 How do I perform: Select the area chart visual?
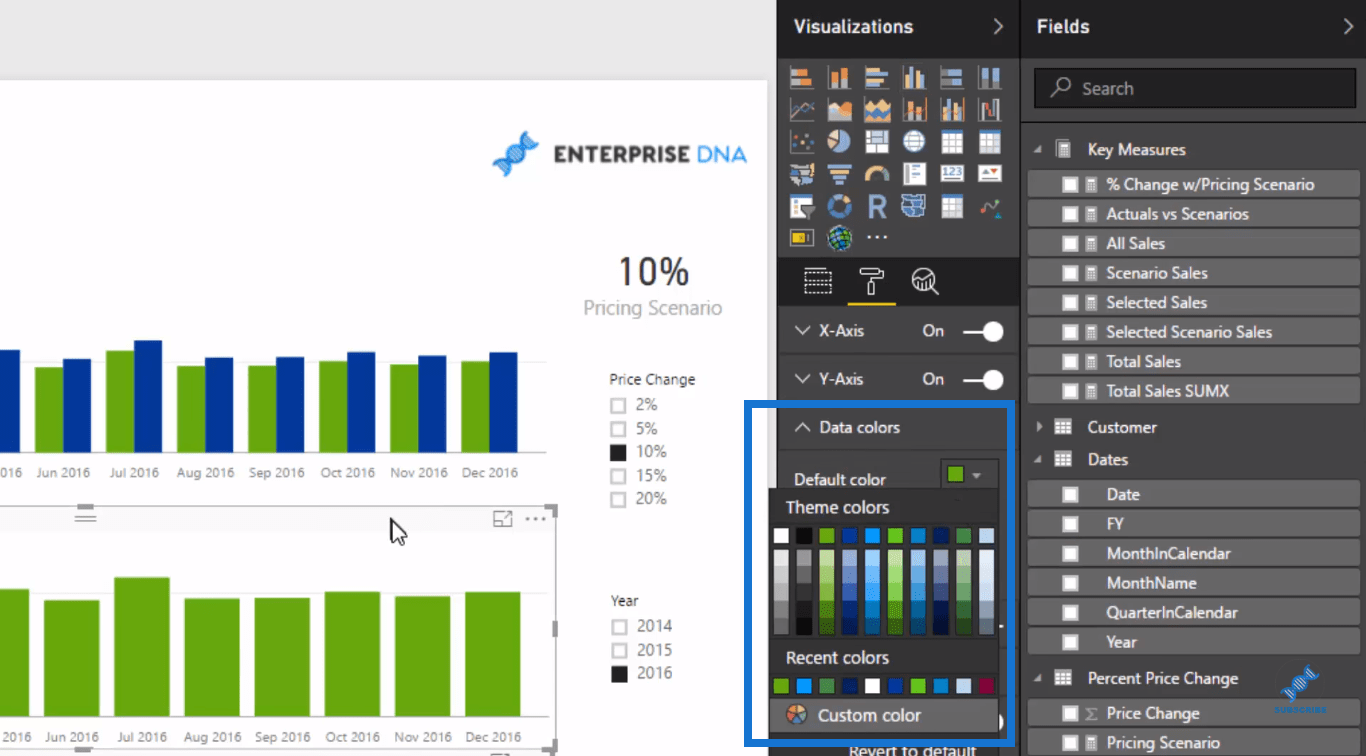coord(839,110)
